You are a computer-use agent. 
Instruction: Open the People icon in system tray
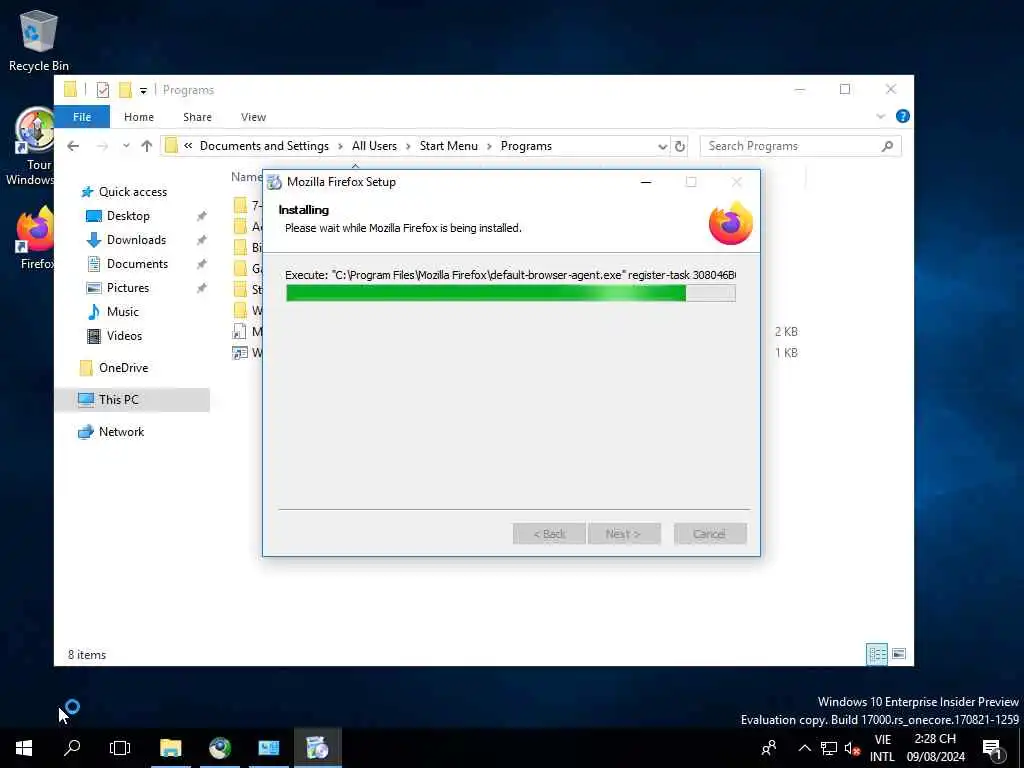(x=769, y=748)
